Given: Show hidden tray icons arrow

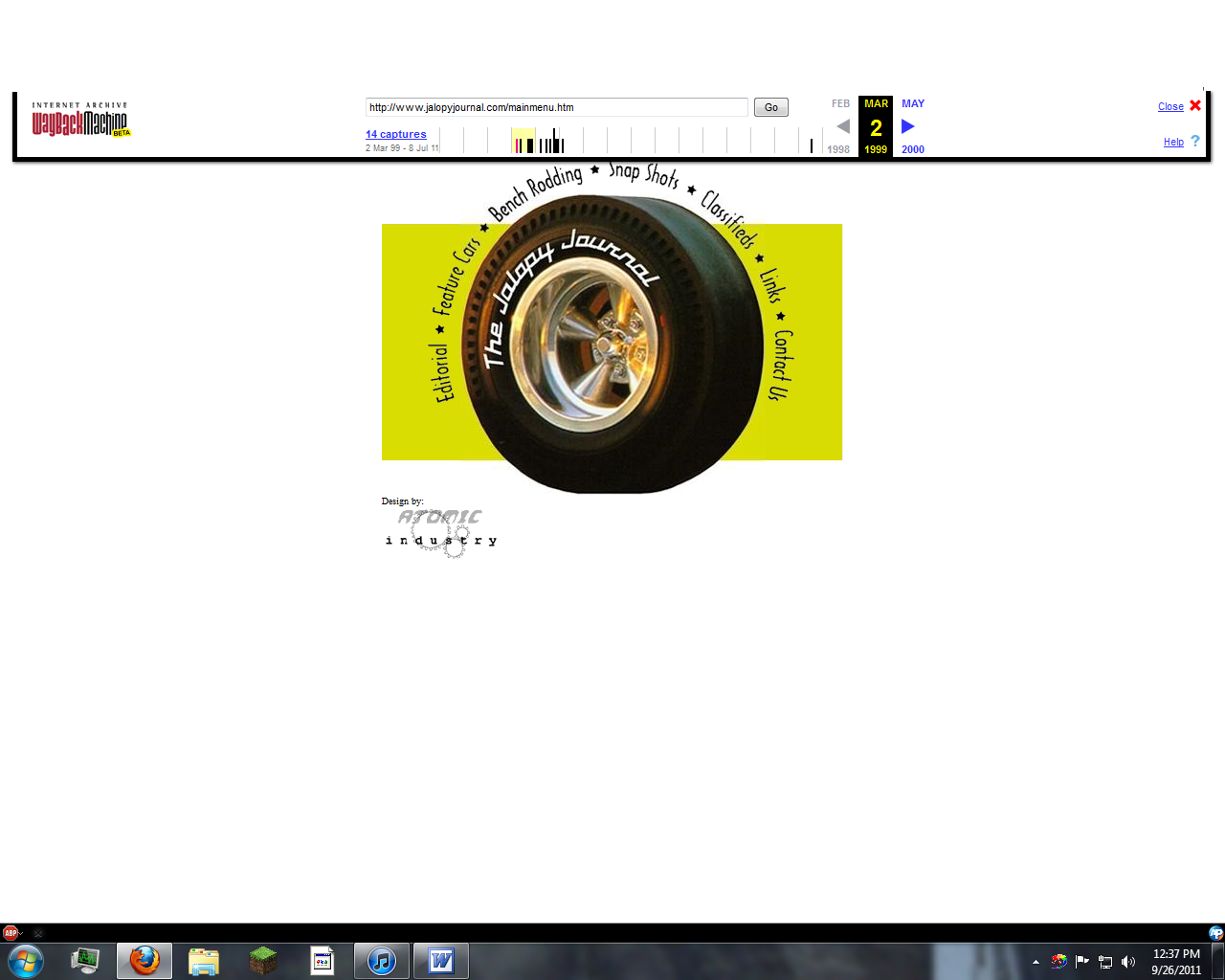Looking at the screenshot, I should tap(1036, 962).
